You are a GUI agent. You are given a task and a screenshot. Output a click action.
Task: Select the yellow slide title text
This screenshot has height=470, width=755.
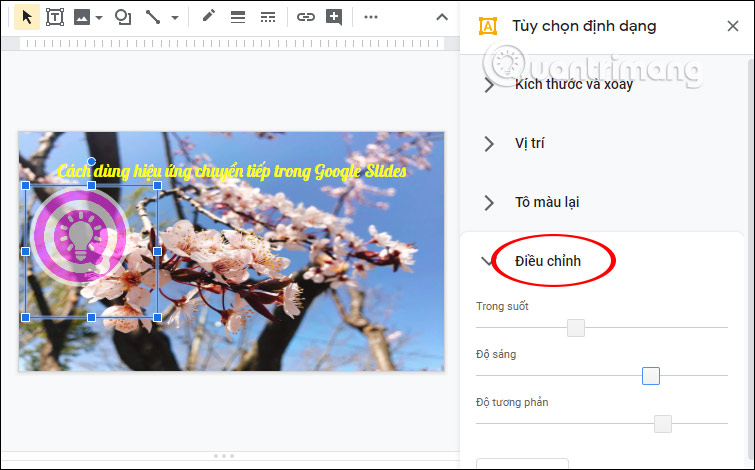point(232,171)
